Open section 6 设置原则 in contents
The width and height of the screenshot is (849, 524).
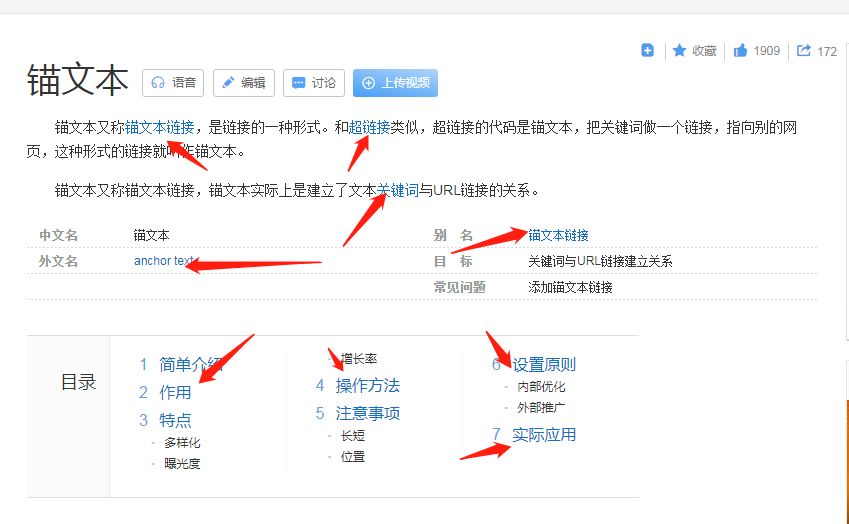[543, 364]
